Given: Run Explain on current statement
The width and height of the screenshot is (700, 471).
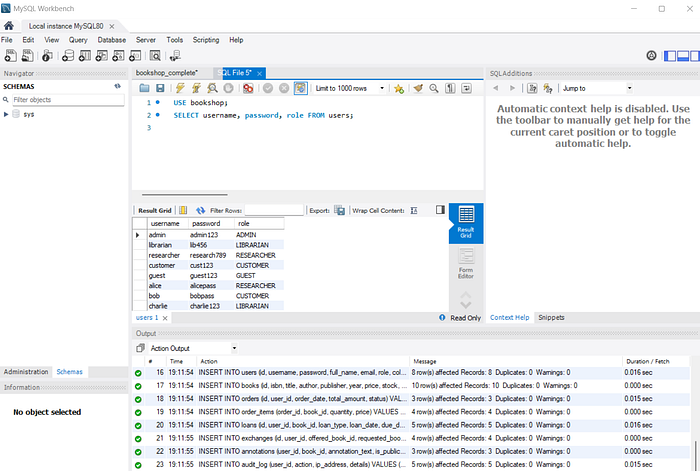Looking at the screenshot, I should pyautogui.click(x=212, y=88).
